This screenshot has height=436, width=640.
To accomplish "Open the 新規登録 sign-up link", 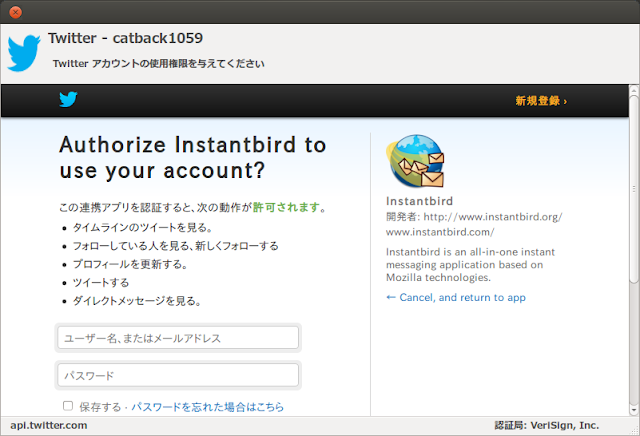I will (x=541, y=101).
